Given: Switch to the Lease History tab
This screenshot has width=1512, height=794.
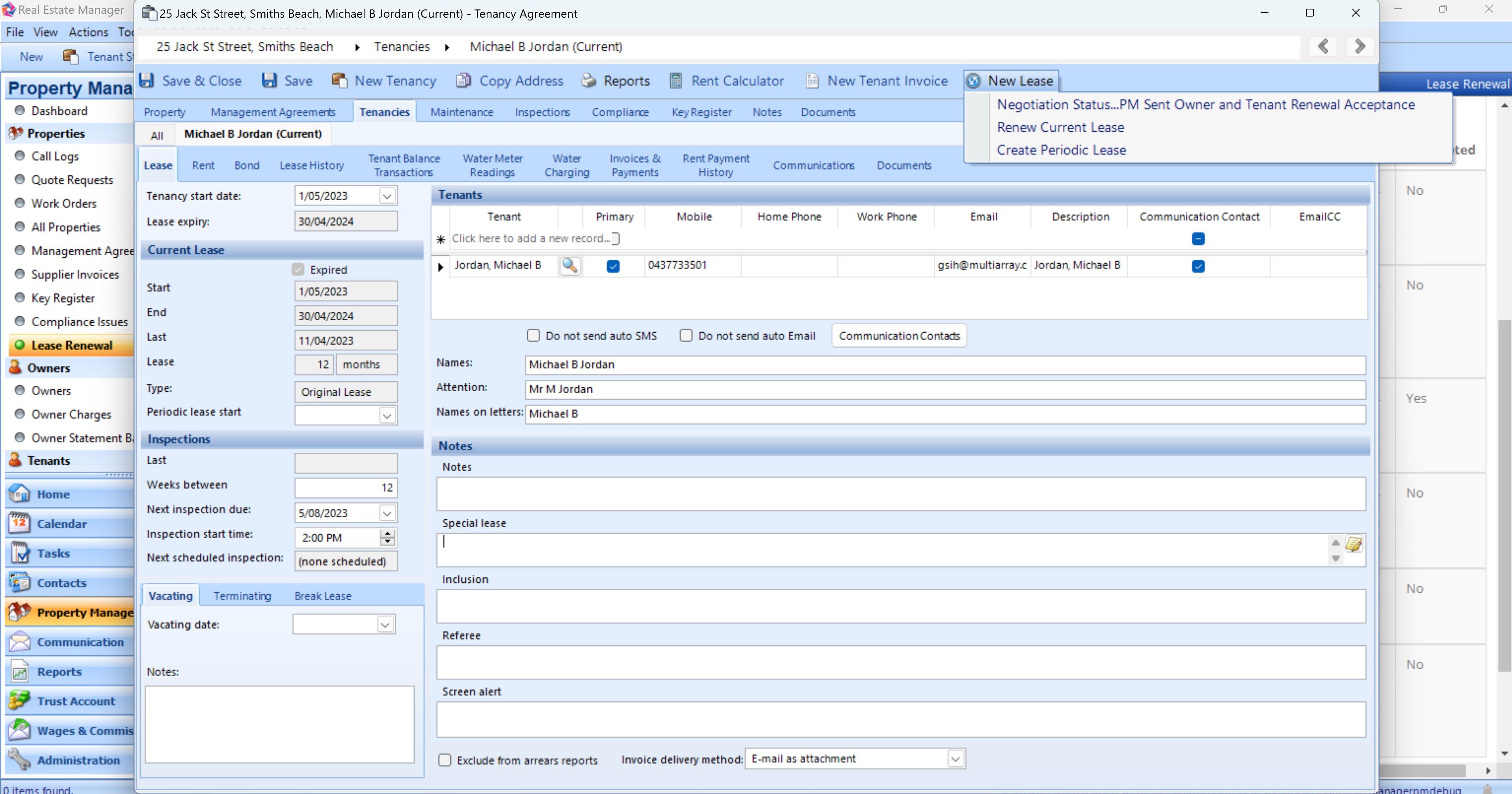Looking at the screenshot, I should (312, 165).
